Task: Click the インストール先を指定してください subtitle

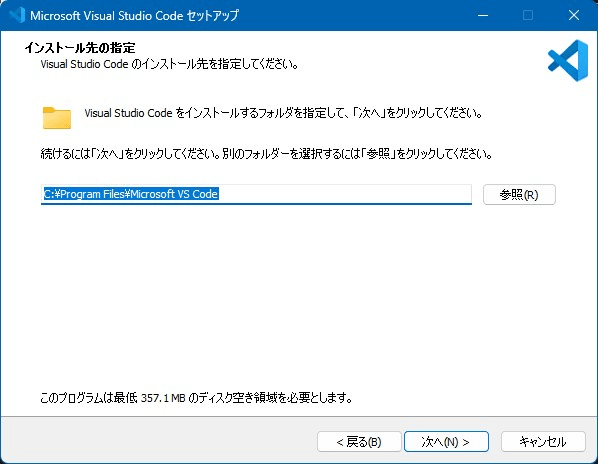Action: [x=169, y=64]
